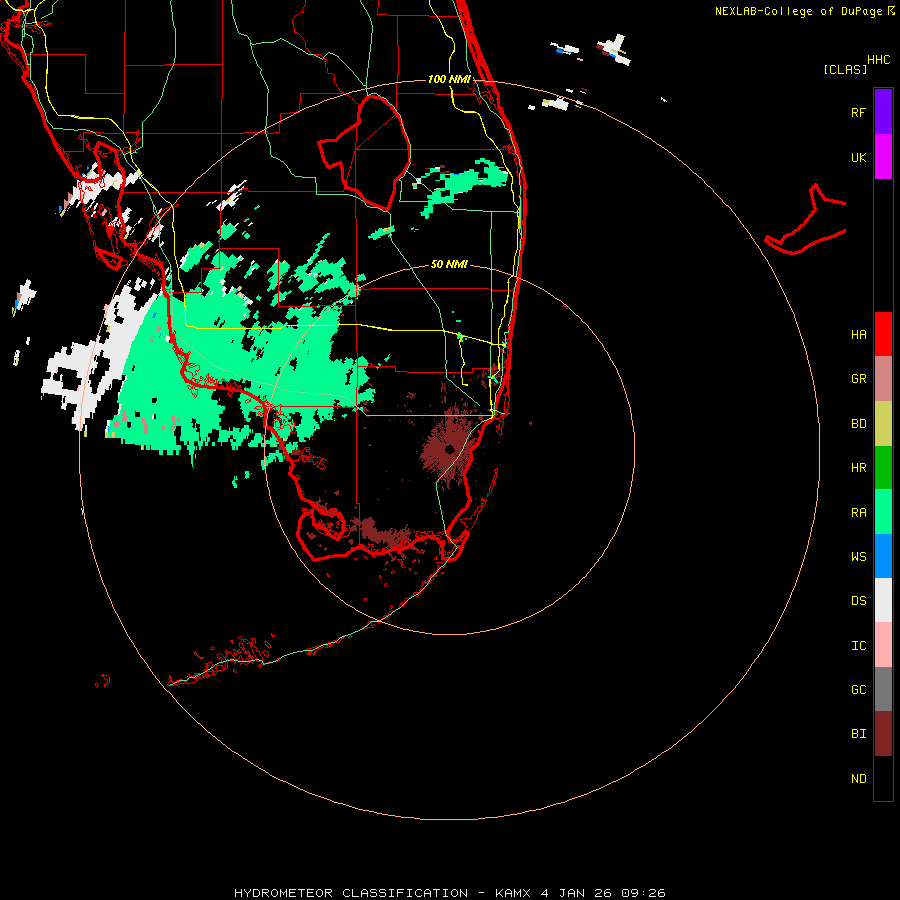Click the KAMX station identifier
The height and width of the screenshot is (900, 900).
click(514, 893)
